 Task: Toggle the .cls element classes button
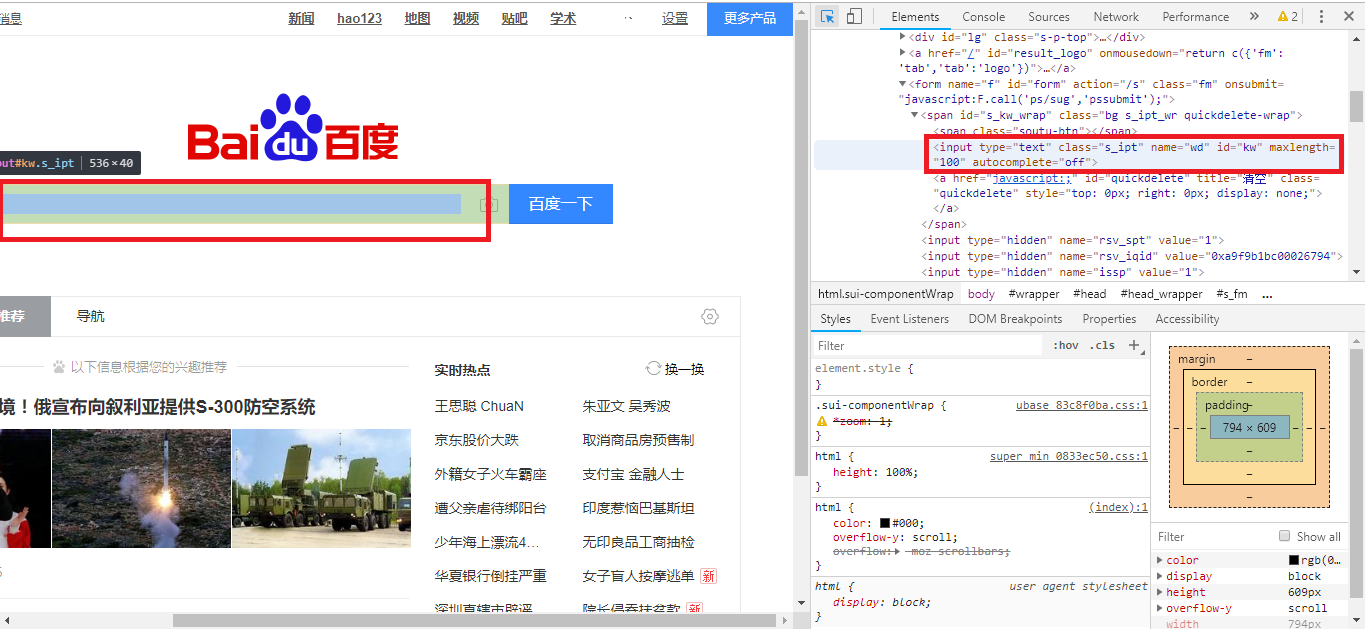click(x=1103, y=345)
